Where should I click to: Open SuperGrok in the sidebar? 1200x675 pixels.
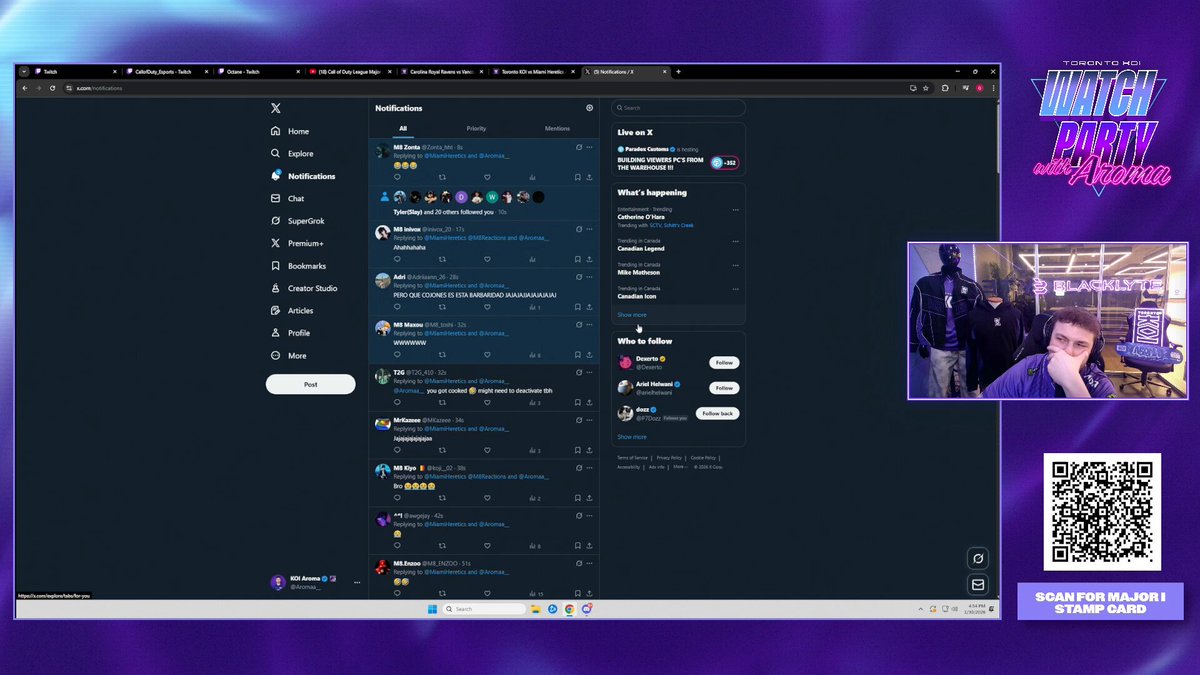pos(297,221)
